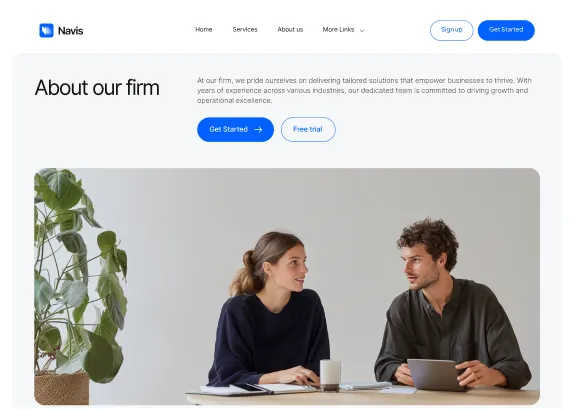
Task: Click the outlined Signup button
Action: (x=451, y=30)
